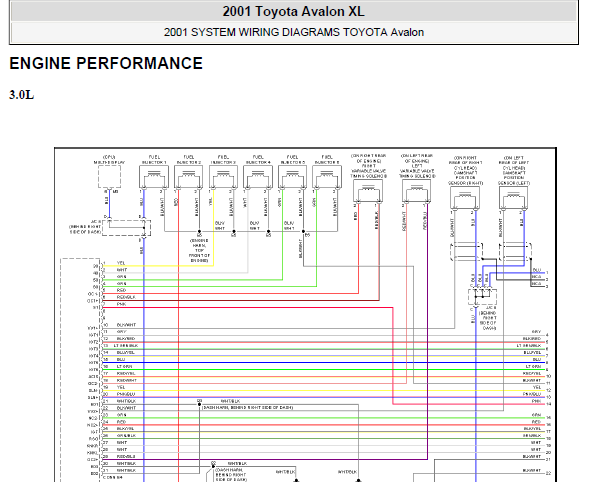Select pin 15 BLU wire label

point(121,359)
